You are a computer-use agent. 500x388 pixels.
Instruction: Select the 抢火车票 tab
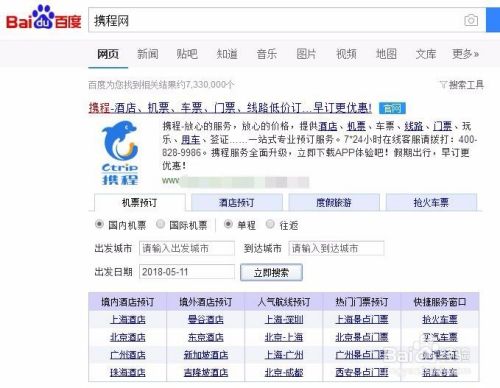(x=431, y=202)
